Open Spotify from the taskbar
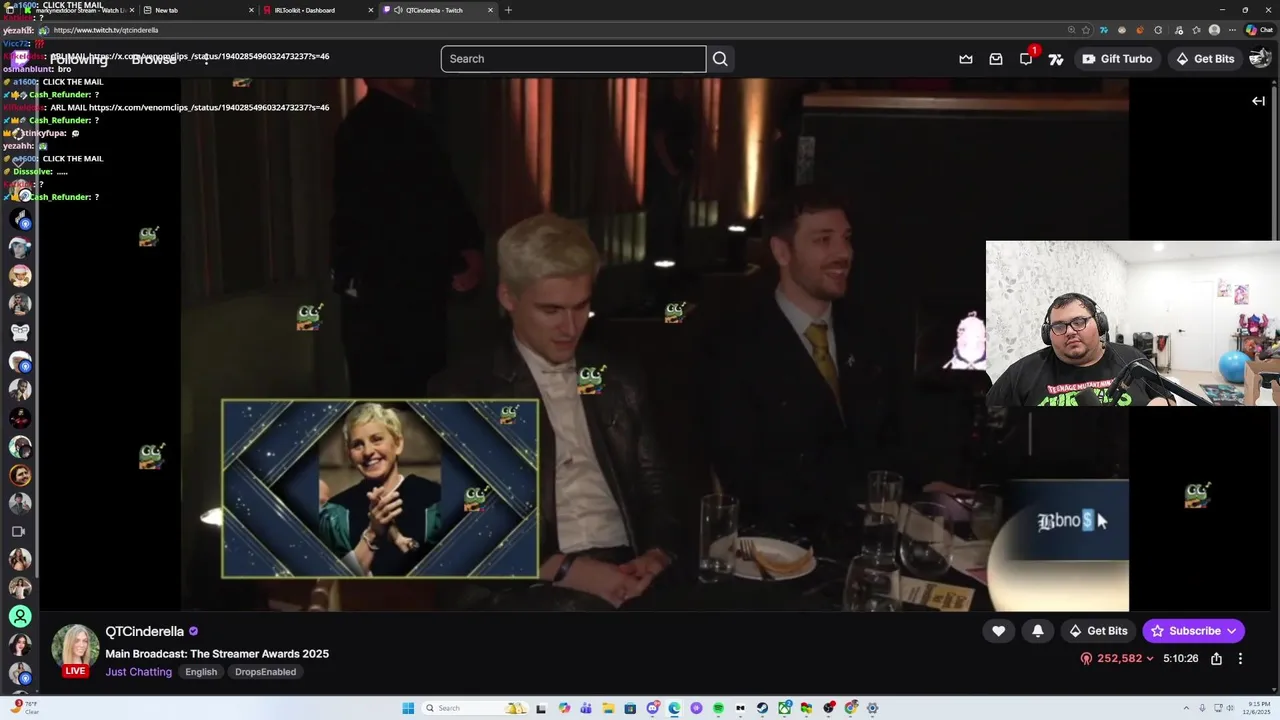 [718, 708]
